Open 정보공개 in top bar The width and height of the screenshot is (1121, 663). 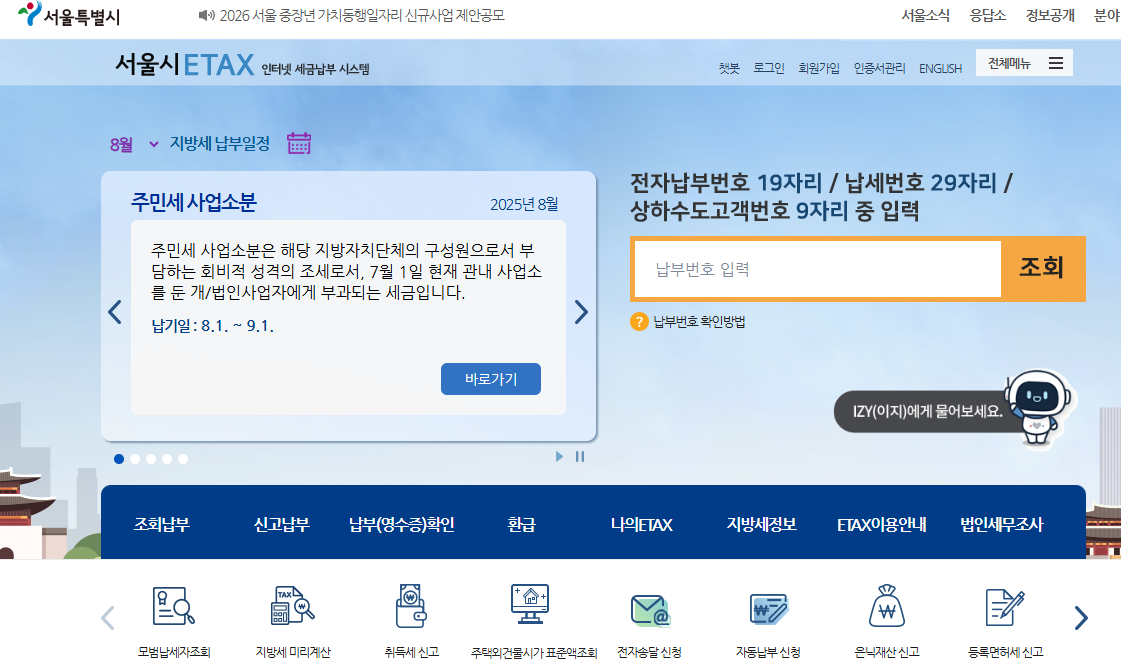1050,15
